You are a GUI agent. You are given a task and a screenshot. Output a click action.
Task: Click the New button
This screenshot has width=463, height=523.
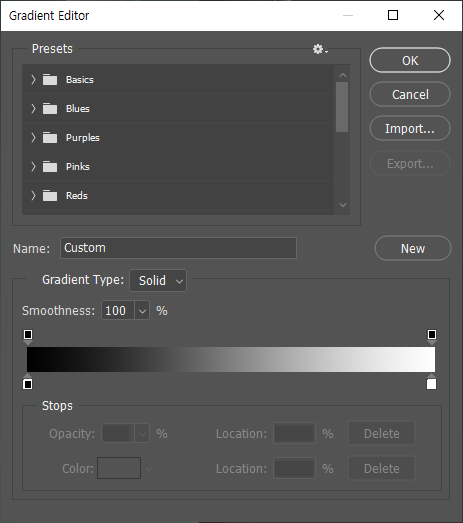413,248
